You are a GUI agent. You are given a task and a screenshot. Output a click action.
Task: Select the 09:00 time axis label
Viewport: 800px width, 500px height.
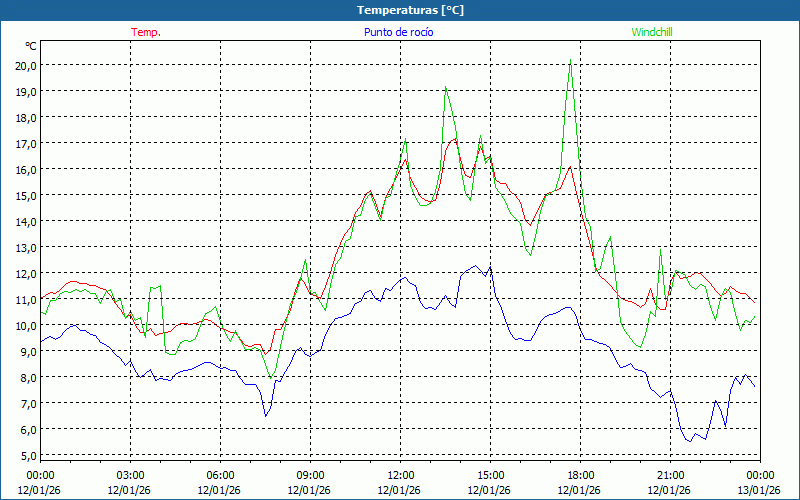pos(310,475)
